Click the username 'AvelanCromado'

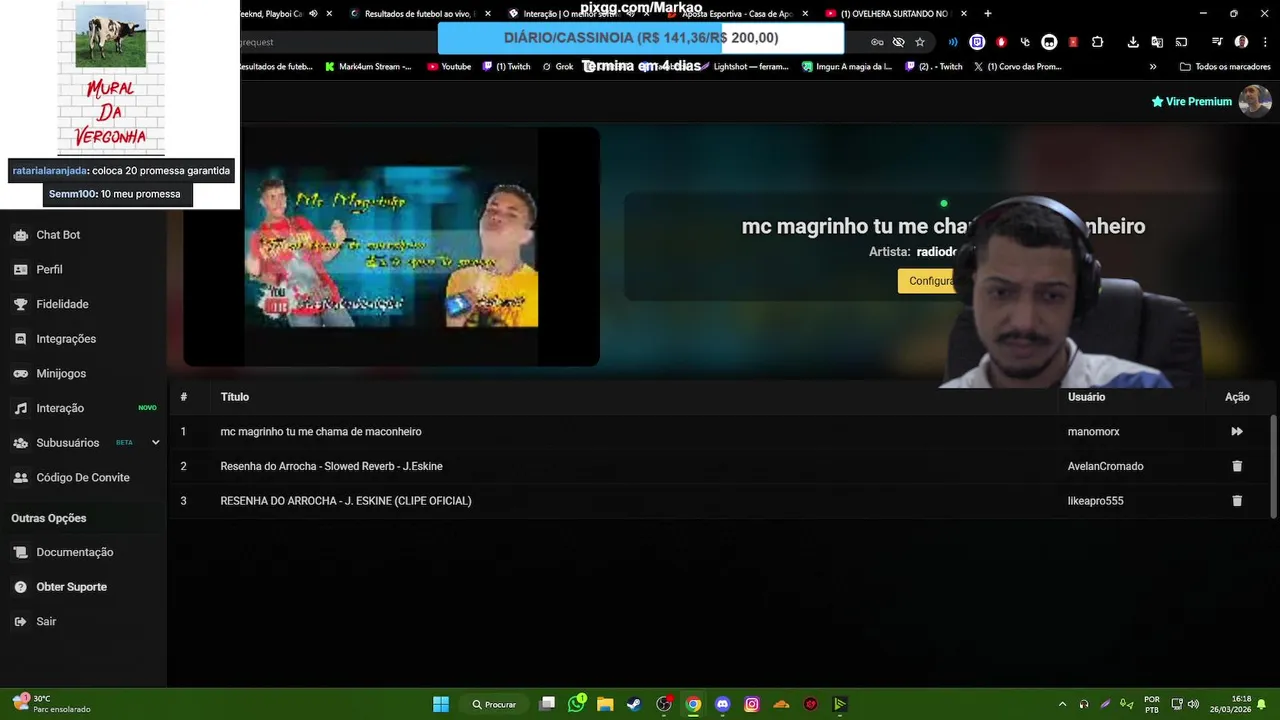tap(1105, 466)
